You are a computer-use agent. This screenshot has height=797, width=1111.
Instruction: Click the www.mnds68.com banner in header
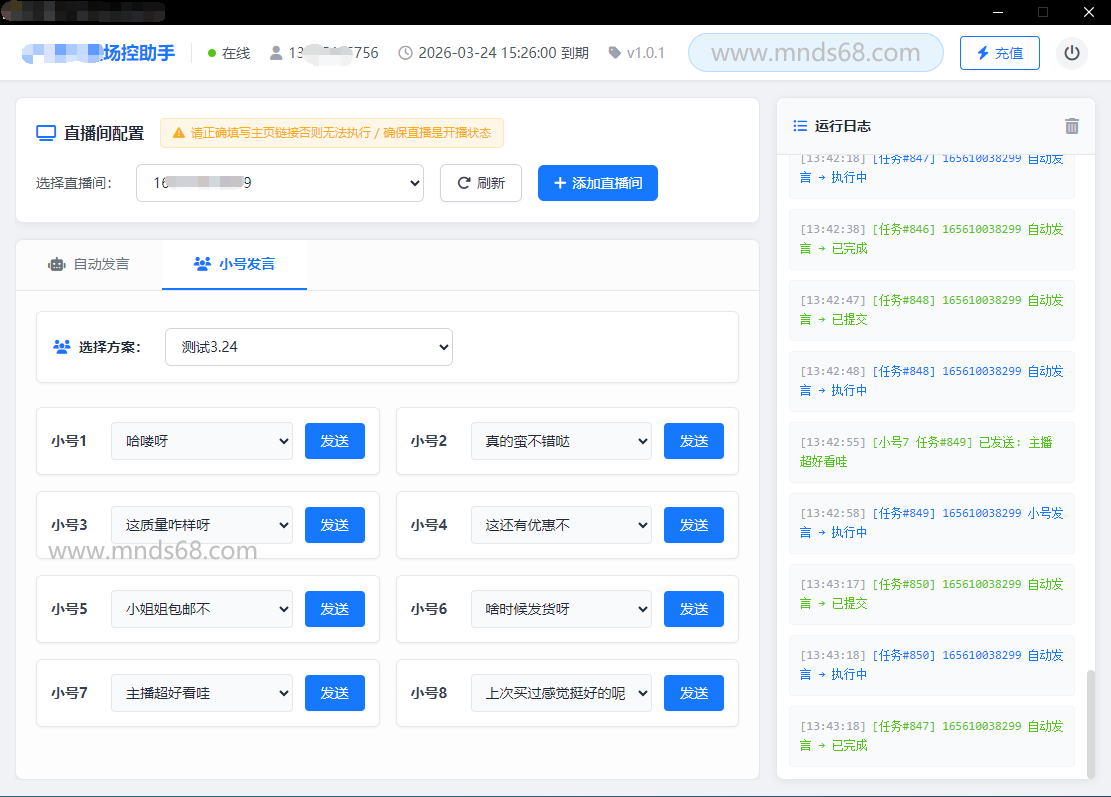(x=815, y=53)
